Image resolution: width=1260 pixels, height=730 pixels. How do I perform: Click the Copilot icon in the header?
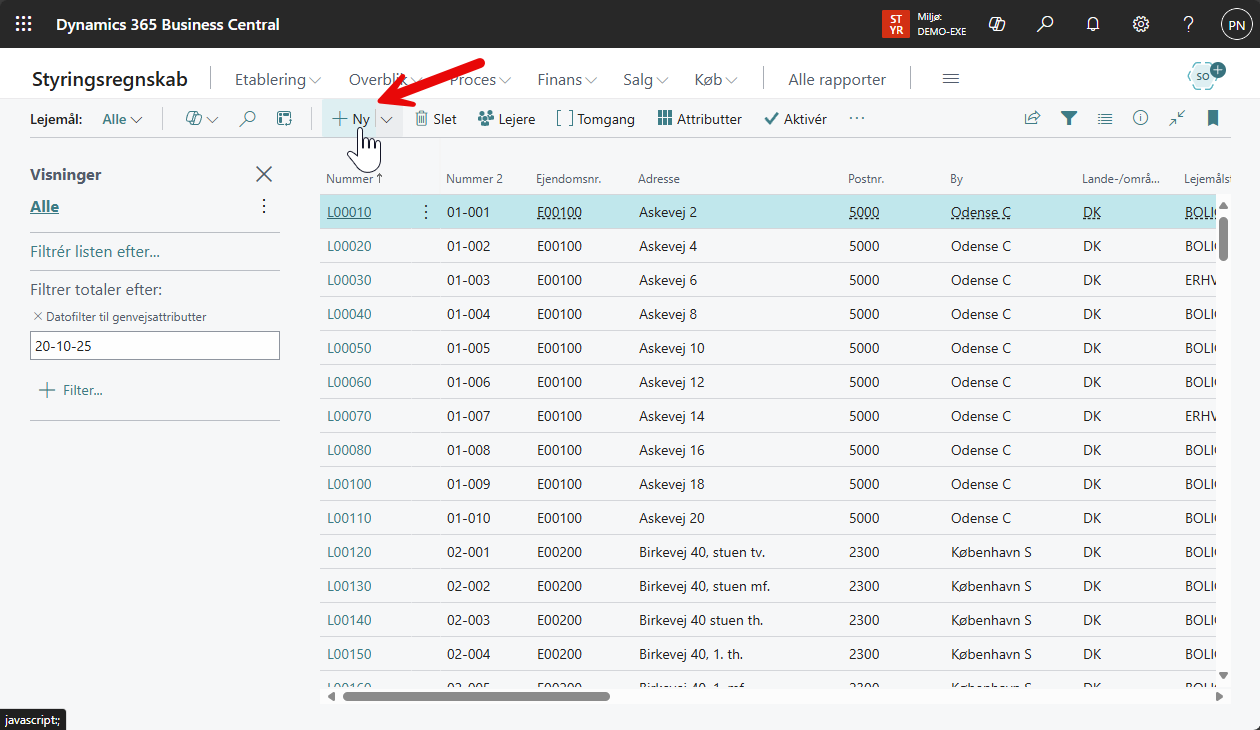996,24
